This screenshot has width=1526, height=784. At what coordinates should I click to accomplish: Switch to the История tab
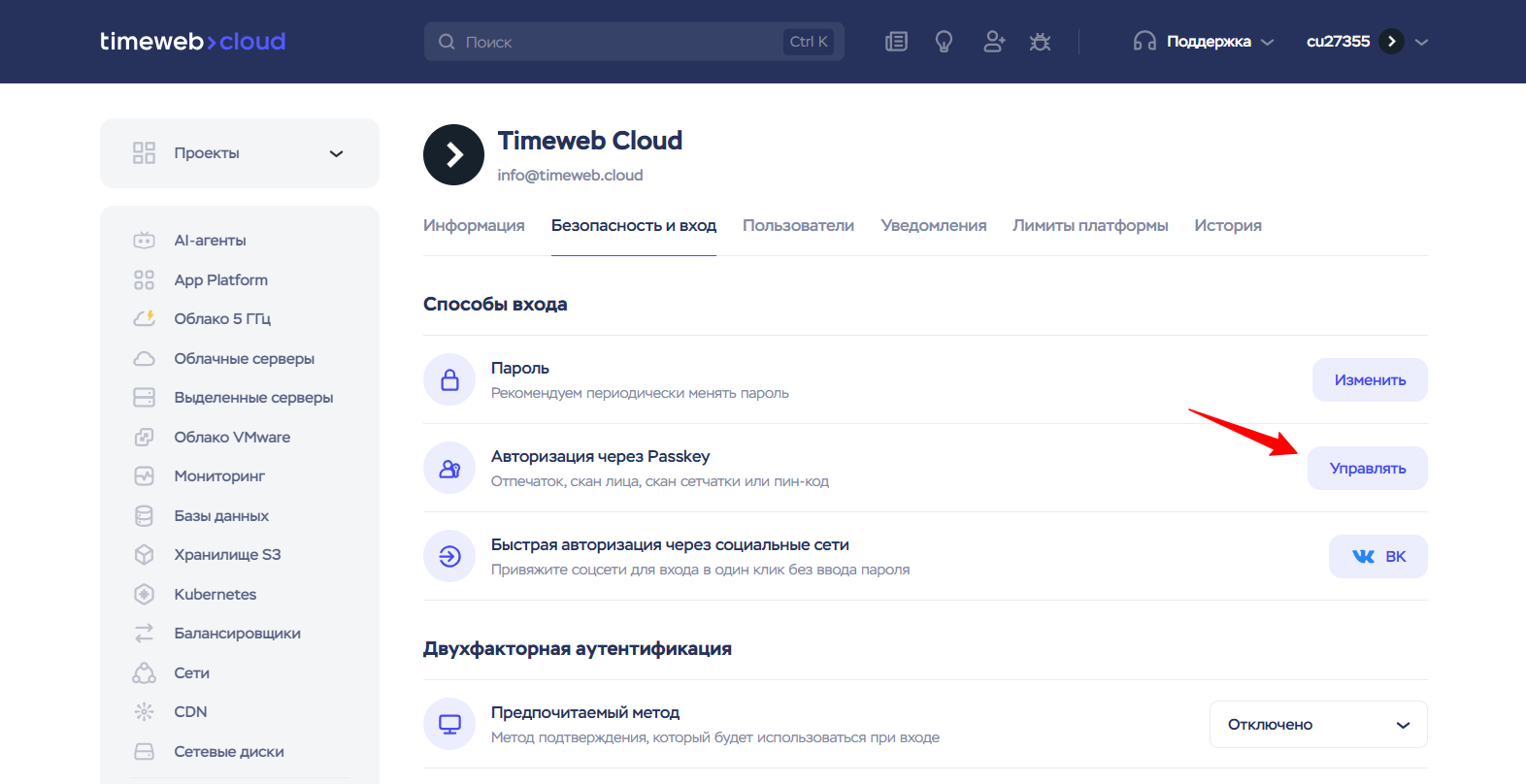1228,225
